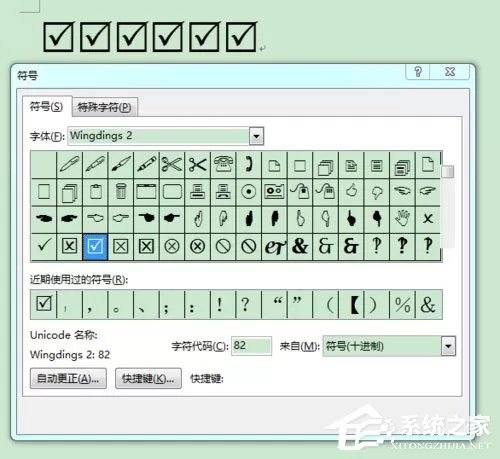Pick the boxed X symbol next to checkmark
Viewport: 500px width, 459px height.
pyautogui.click(x=69, y=246)
